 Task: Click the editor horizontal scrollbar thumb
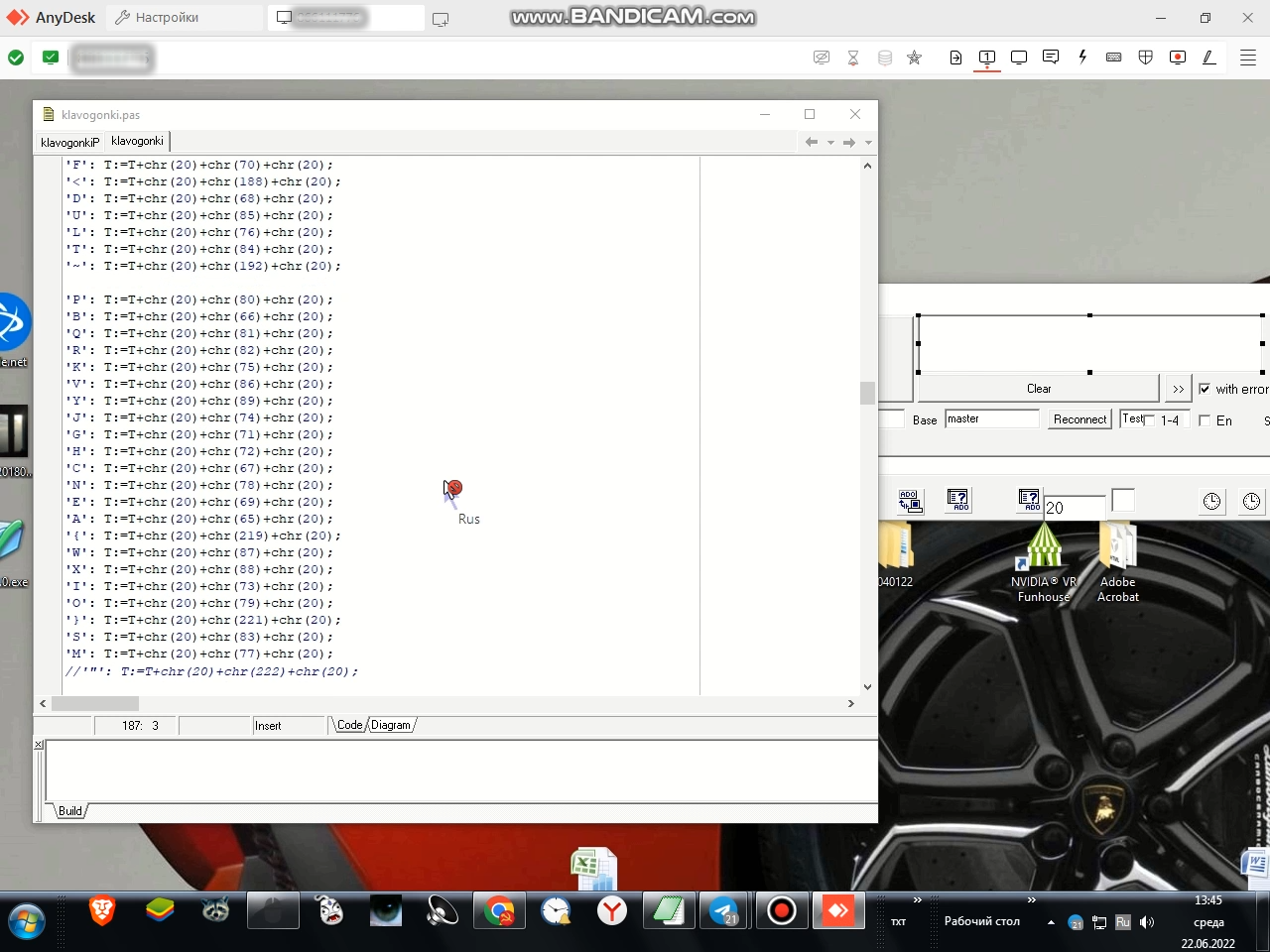[x=95, y=703]
